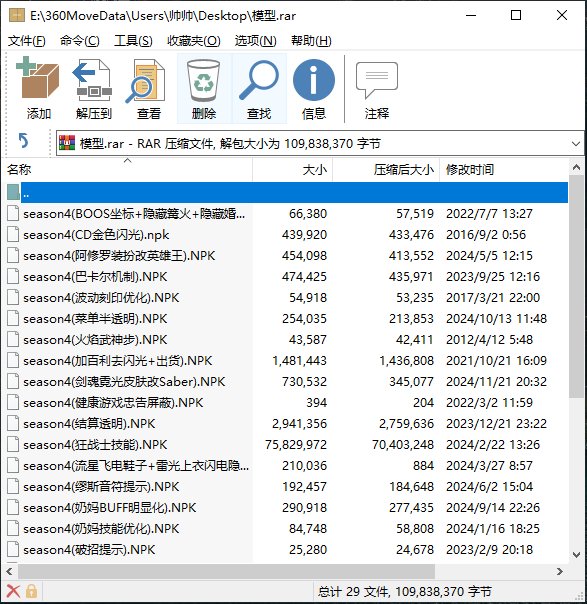
Task: Open the 选项(N) menu
Action: (x=256, y=40)
